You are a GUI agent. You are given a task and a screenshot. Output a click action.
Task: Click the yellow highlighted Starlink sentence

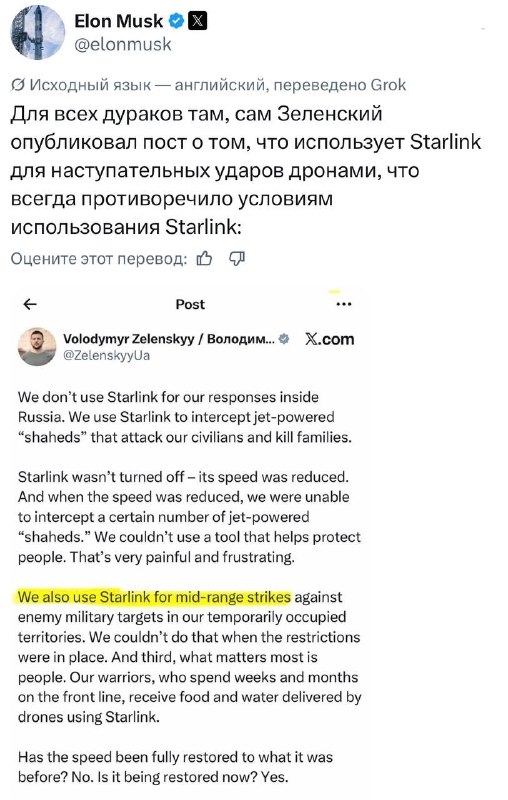(x=155, y=597)
